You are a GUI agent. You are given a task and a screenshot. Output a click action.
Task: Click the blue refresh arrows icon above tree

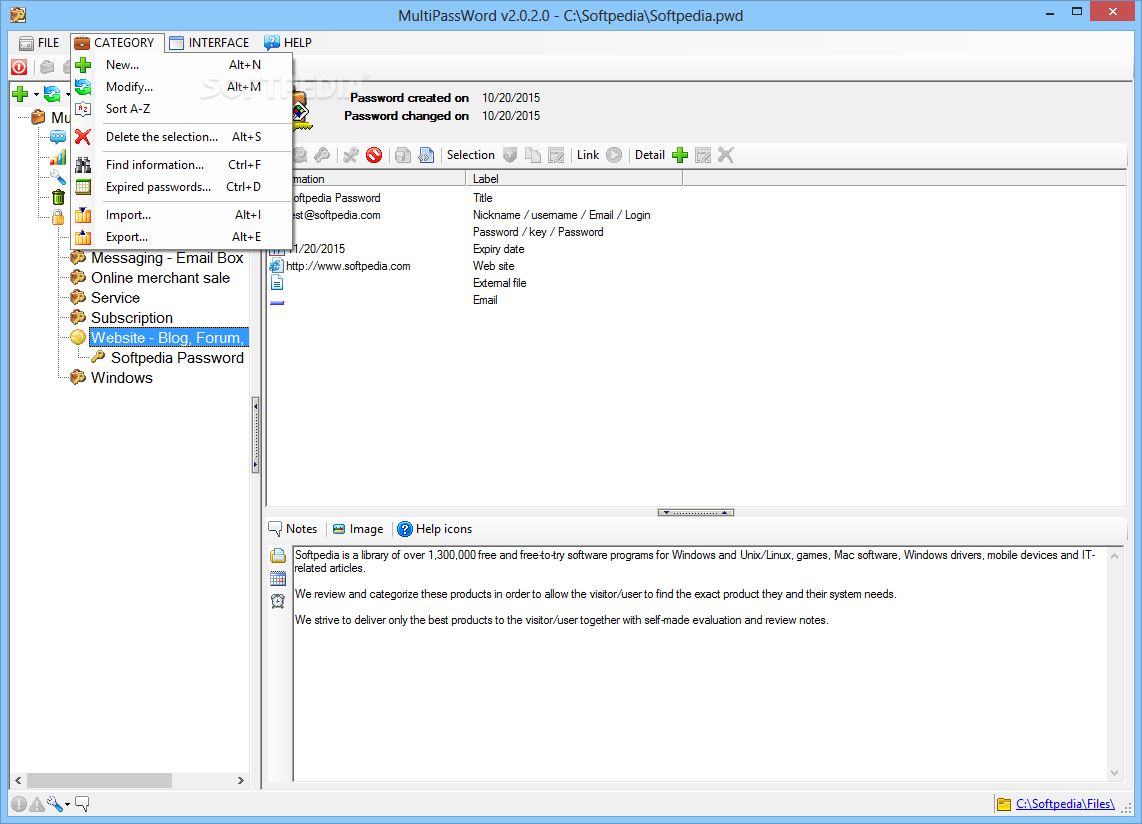tap(52, 93)
